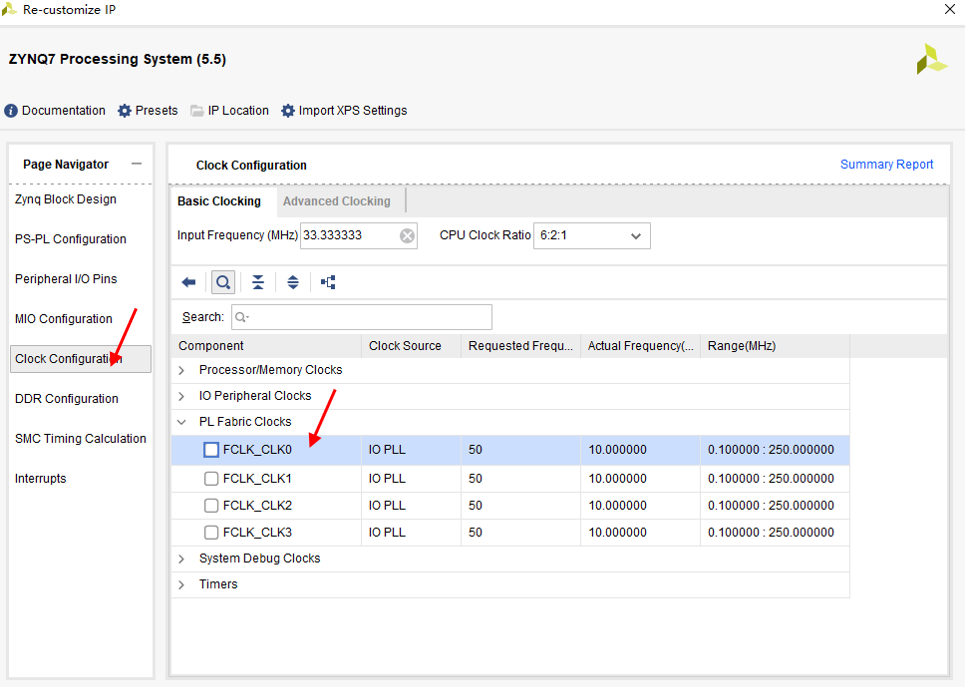
Task: Open DDR Configuration page
Action: coord(66,399)
